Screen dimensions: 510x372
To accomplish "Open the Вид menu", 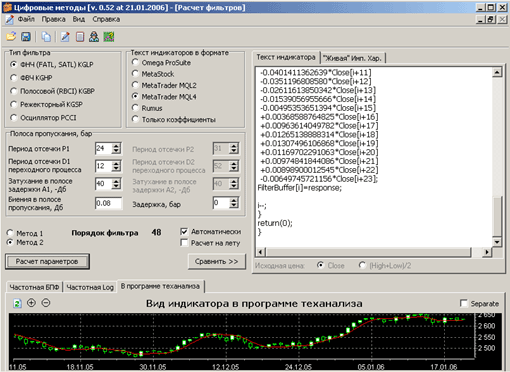I will click(79, 19).
